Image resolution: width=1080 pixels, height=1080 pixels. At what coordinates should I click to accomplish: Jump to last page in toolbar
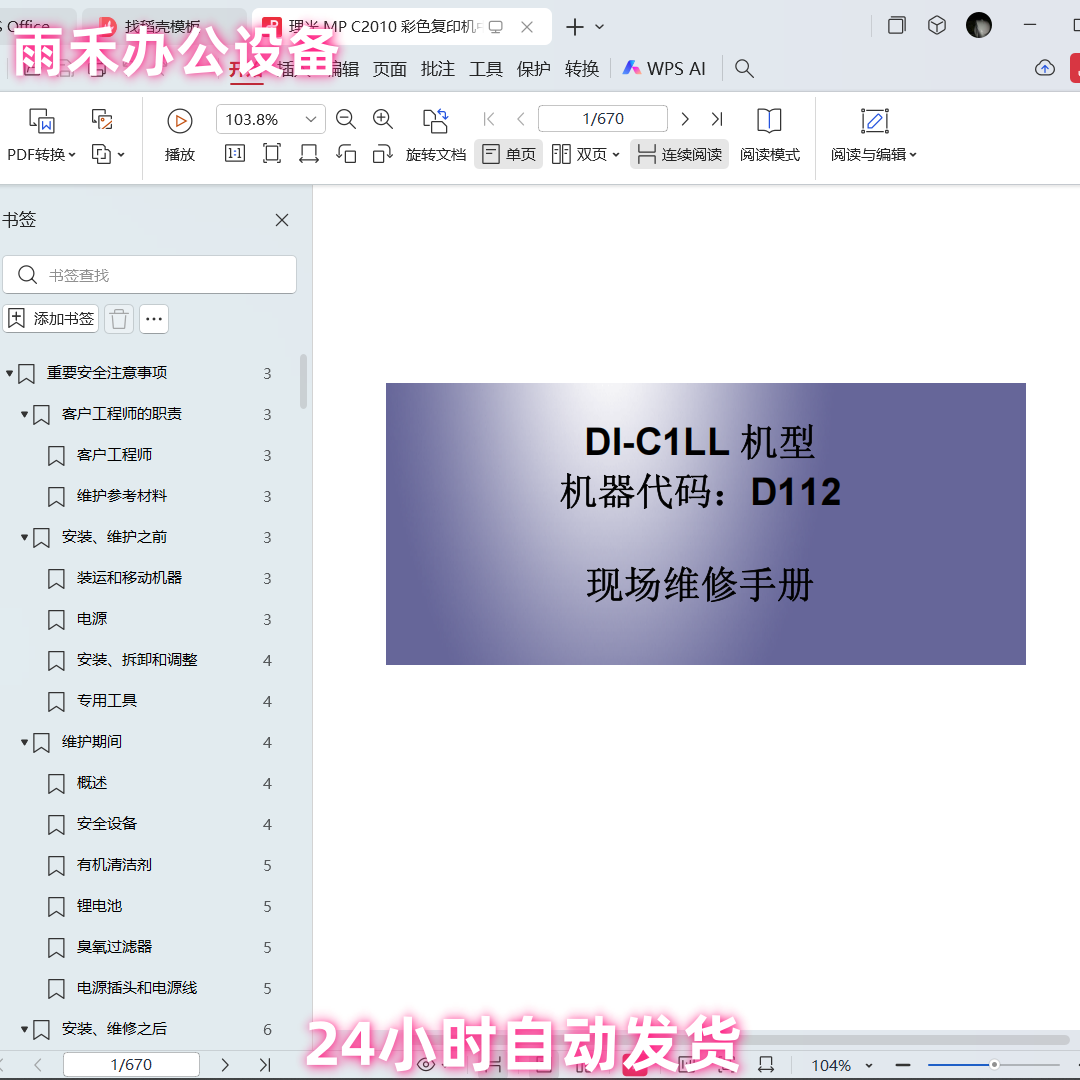tap(717, 119)
